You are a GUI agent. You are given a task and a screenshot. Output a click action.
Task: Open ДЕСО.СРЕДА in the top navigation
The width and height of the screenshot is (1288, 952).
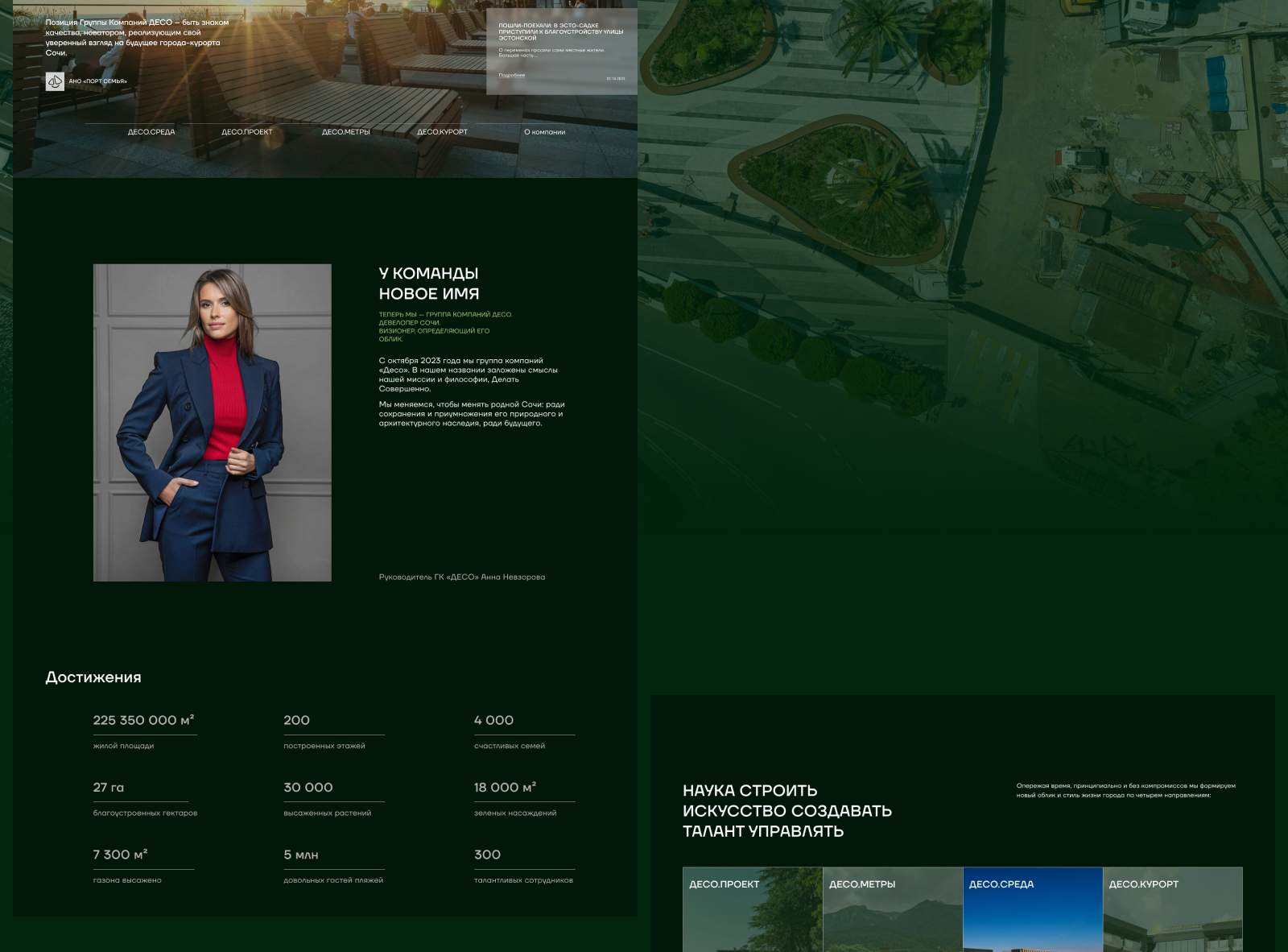point(151,132)
